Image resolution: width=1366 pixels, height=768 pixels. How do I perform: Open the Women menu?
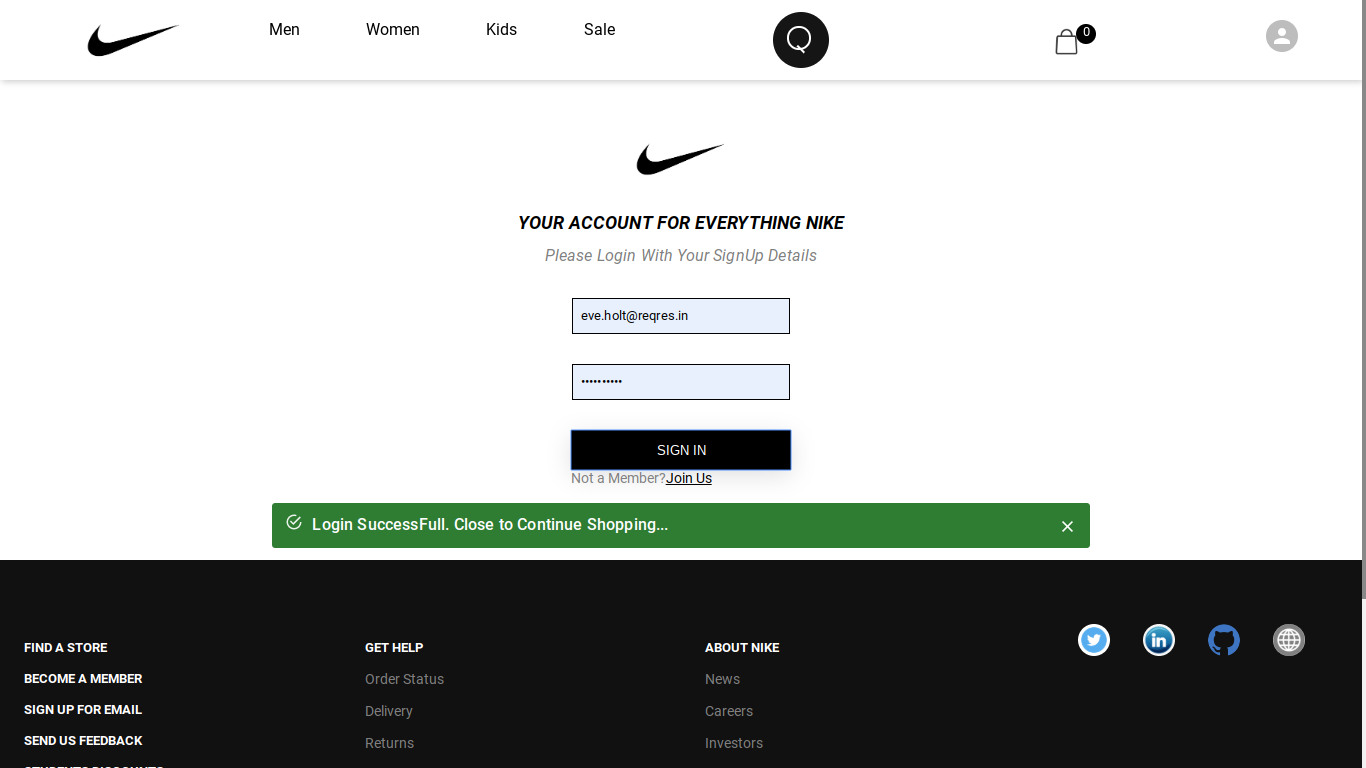[x=393, y=30]
